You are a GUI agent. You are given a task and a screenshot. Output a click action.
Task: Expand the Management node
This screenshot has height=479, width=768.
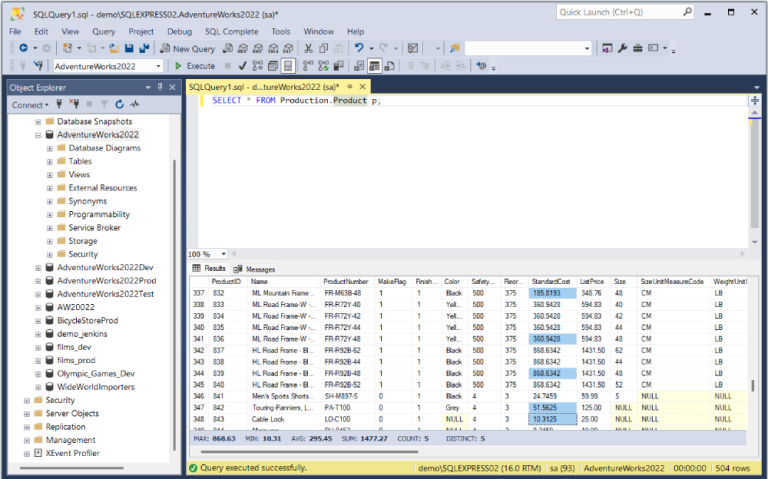26,440
